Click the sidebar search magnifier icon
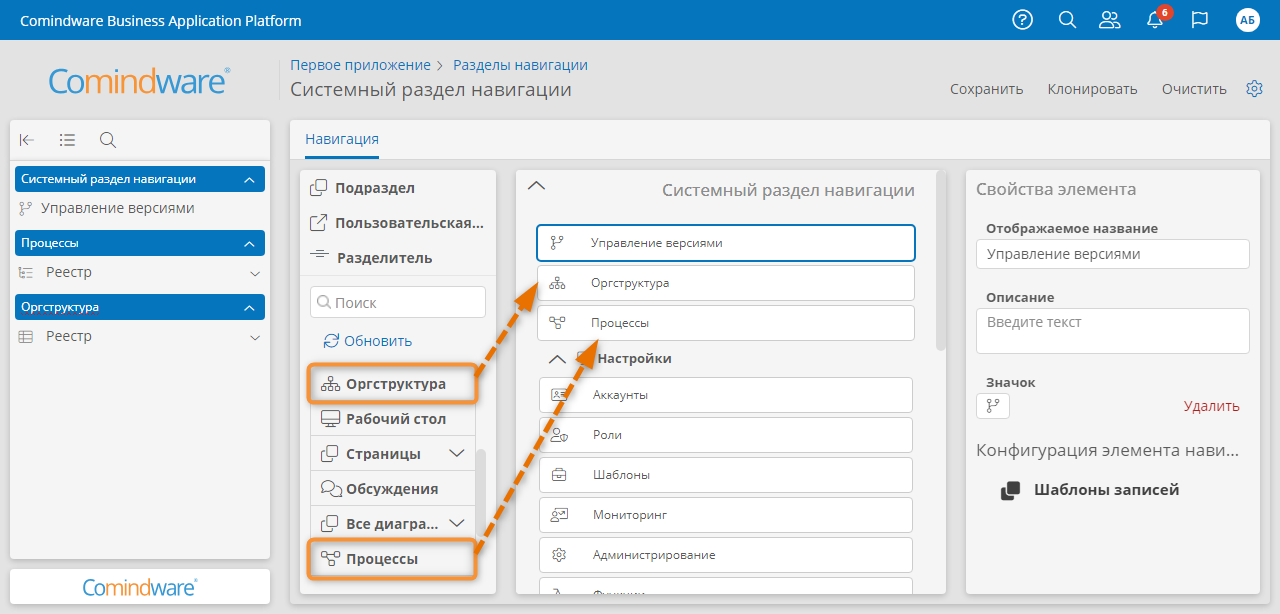This screenshot has width=1280, height=614. click(x=108, y=140)
